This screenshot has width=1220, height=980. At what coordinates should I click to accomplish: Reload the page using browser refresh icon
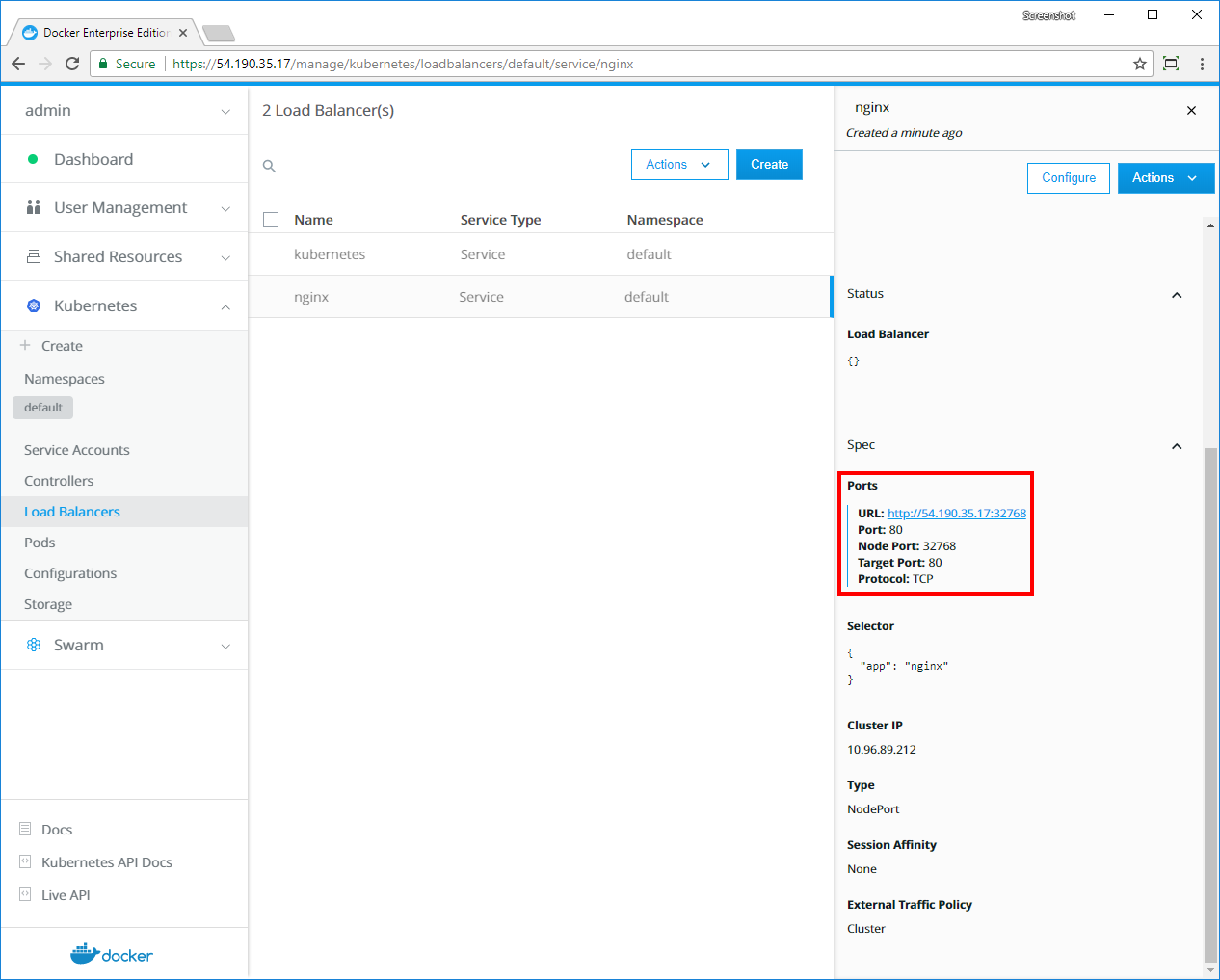72,64
